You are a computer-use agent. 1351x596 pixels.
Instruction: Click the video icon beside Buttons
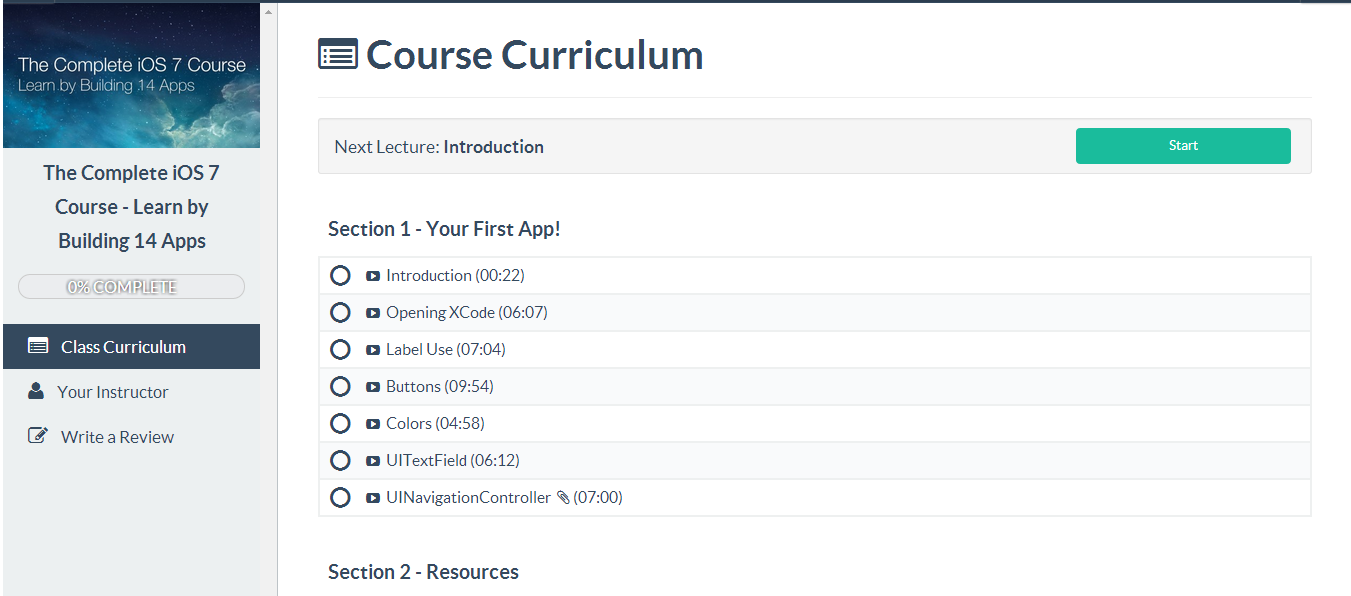click(x=373, y=387)
